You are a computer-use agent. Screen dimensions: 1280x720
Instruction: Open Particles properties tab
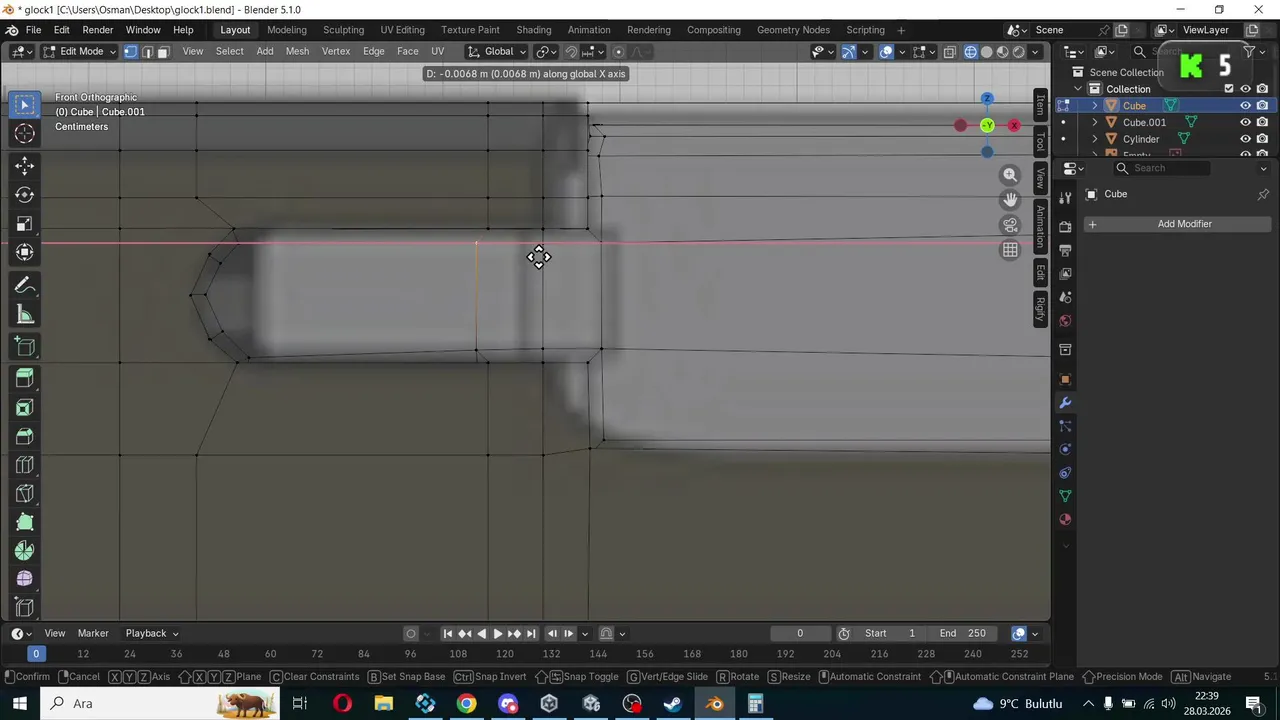point(1065,426)
